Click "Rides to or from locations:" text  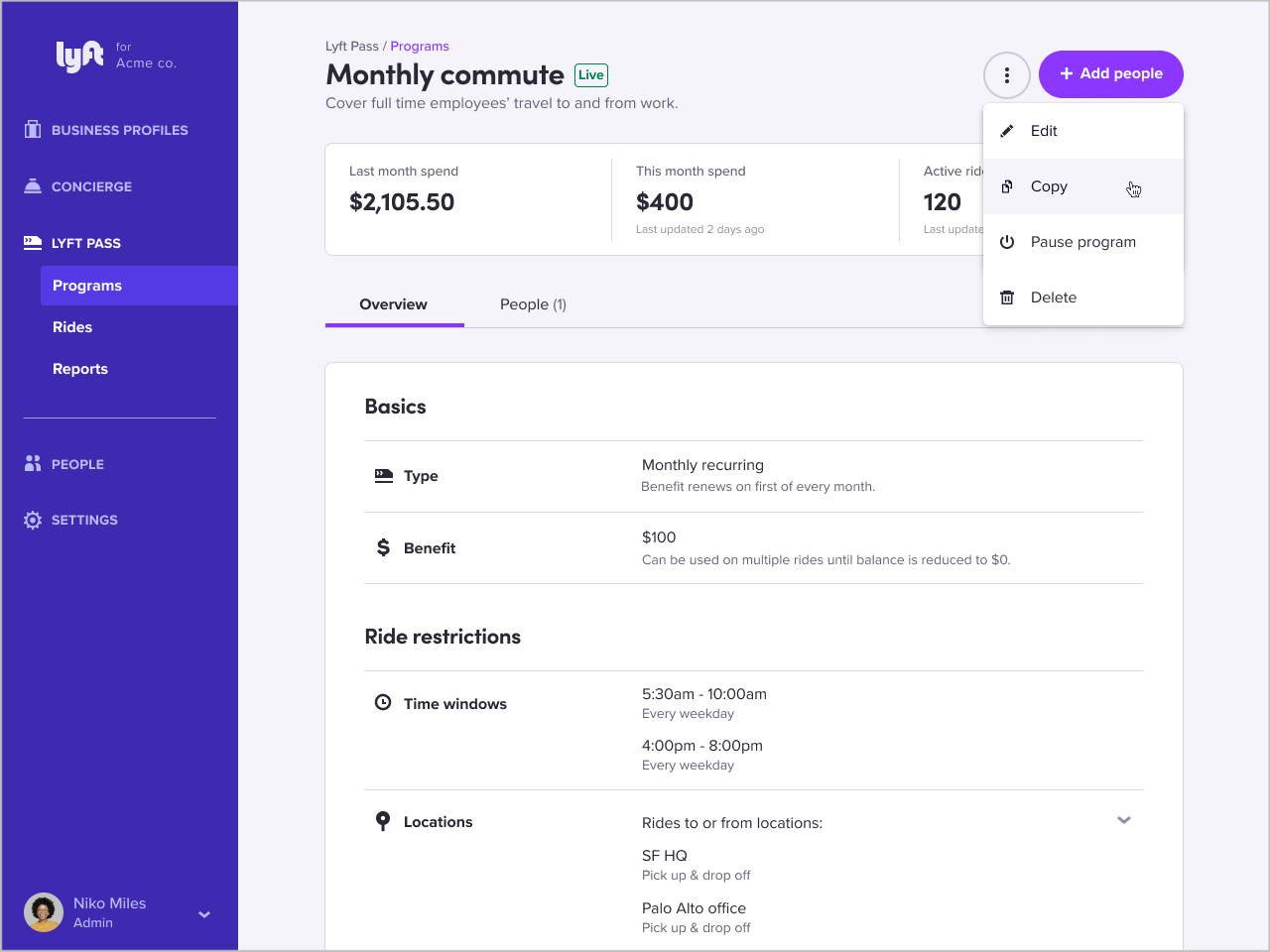click(732, 823)
